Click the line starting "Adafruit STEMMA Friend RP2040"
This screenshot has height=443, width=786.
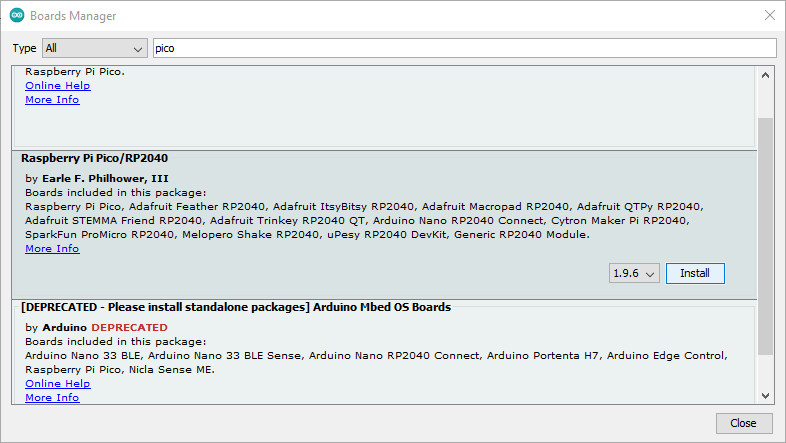tap(357, 220)
